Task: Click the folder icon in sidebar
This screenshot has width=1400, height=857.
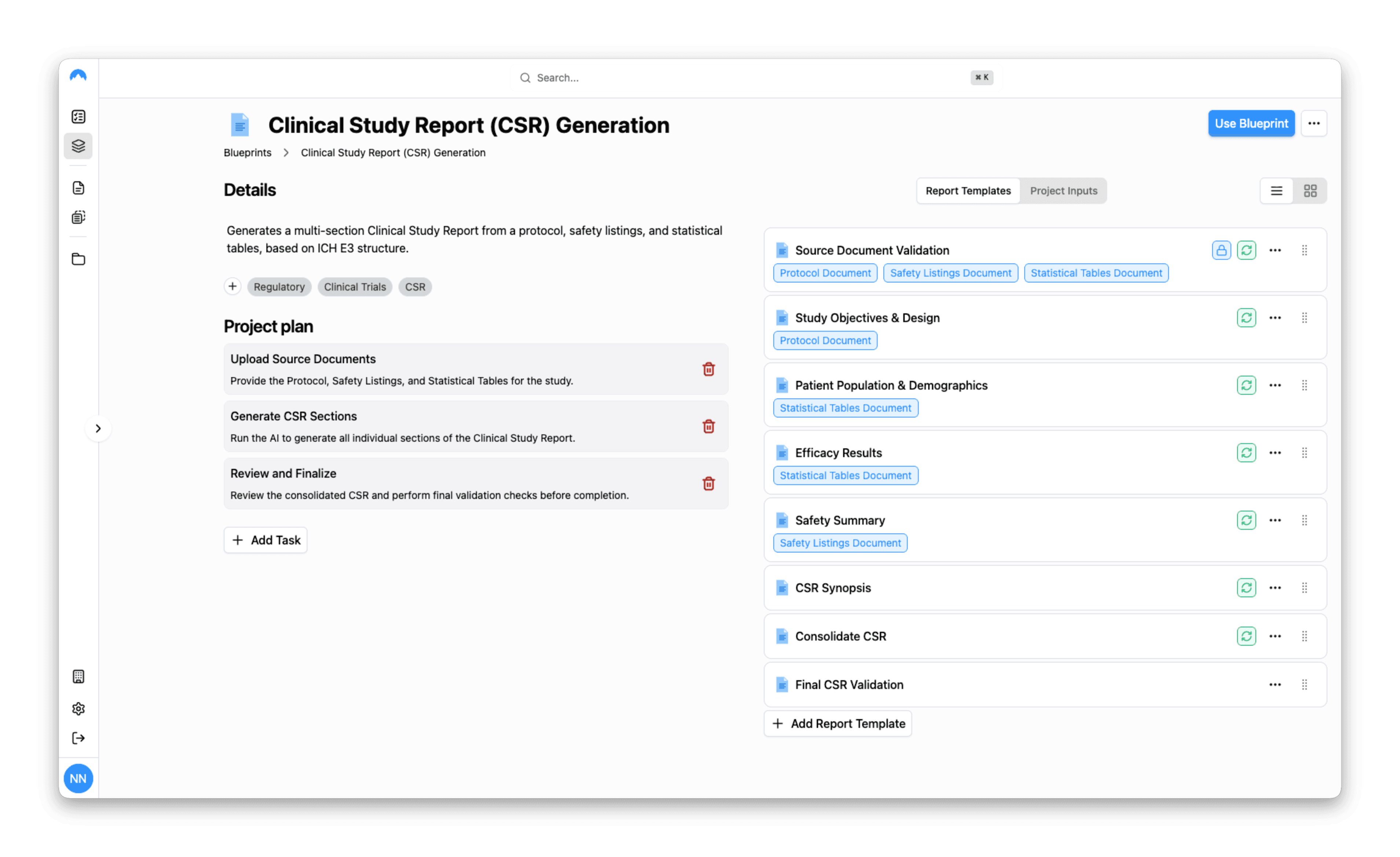Action: coord(79,259)
